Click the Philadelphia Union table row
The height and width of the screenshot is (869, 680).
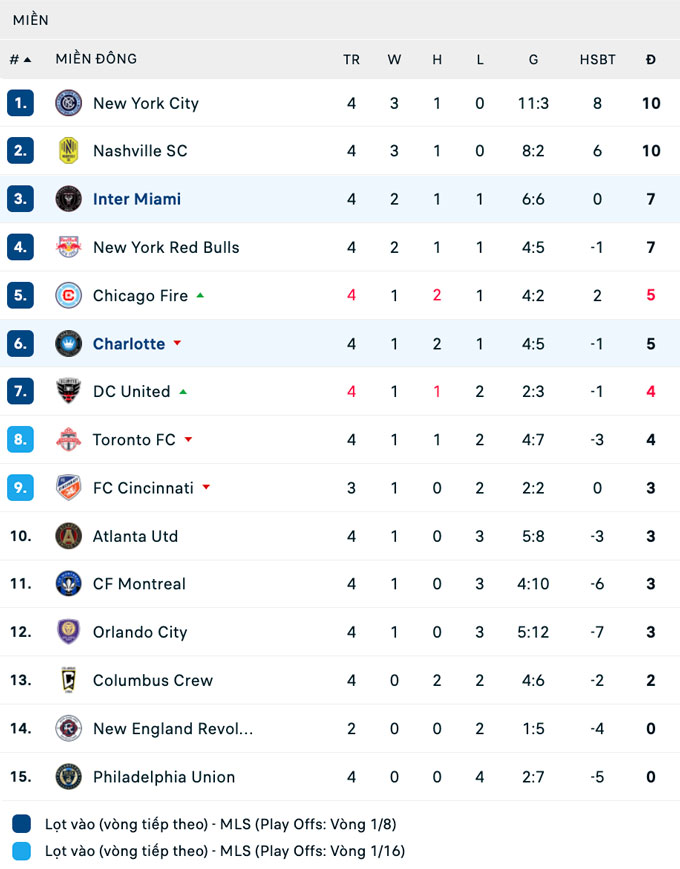pyautogui.click(x=340, y=777)
